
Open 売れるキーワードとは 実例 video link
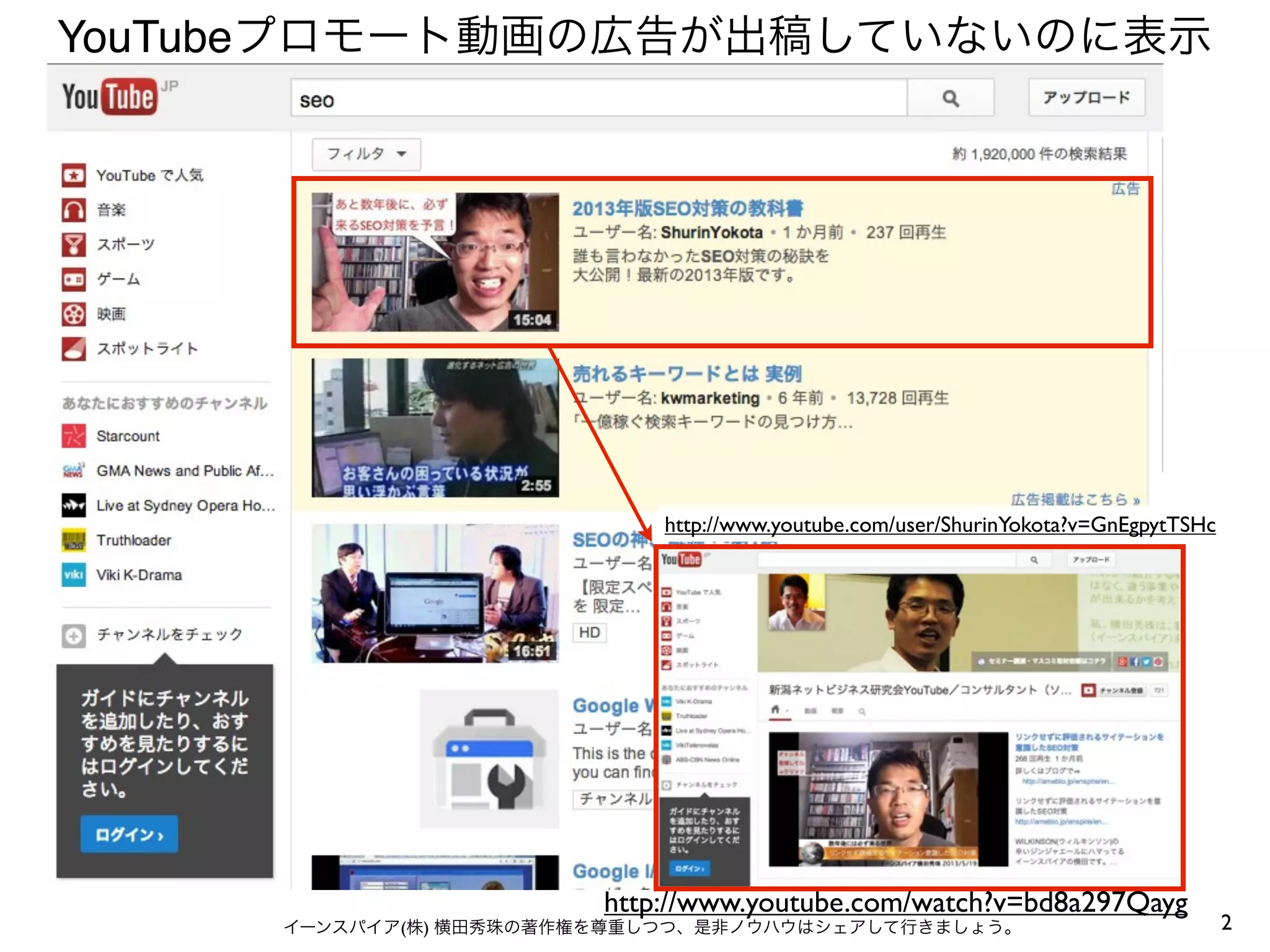click(x=686, y=374)
